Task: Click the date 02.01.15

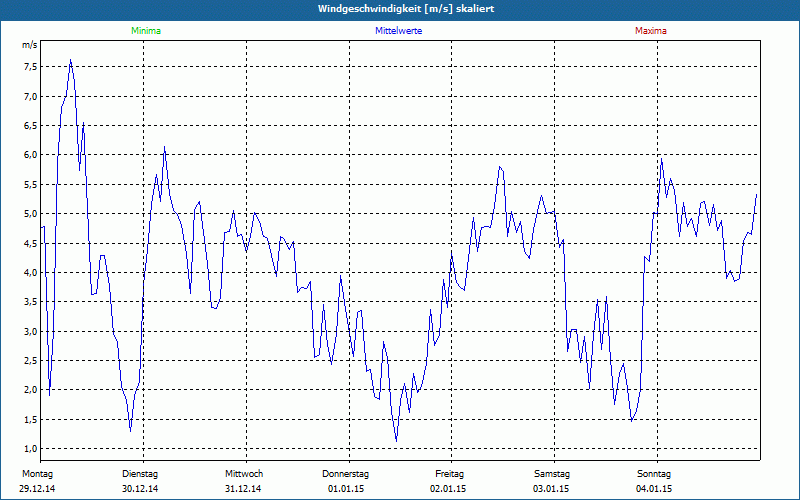Action: click(448, 489)
